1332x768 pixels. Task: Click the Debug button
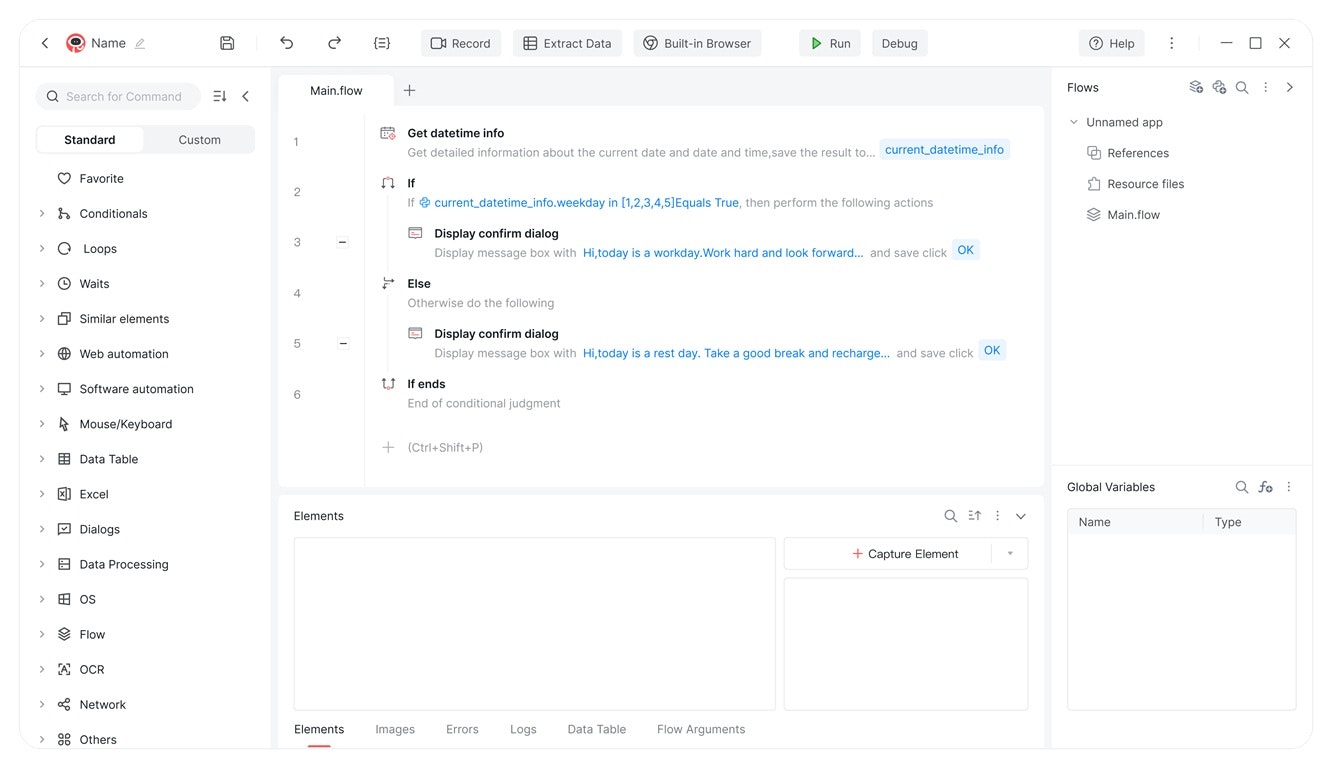coord(898,43)
